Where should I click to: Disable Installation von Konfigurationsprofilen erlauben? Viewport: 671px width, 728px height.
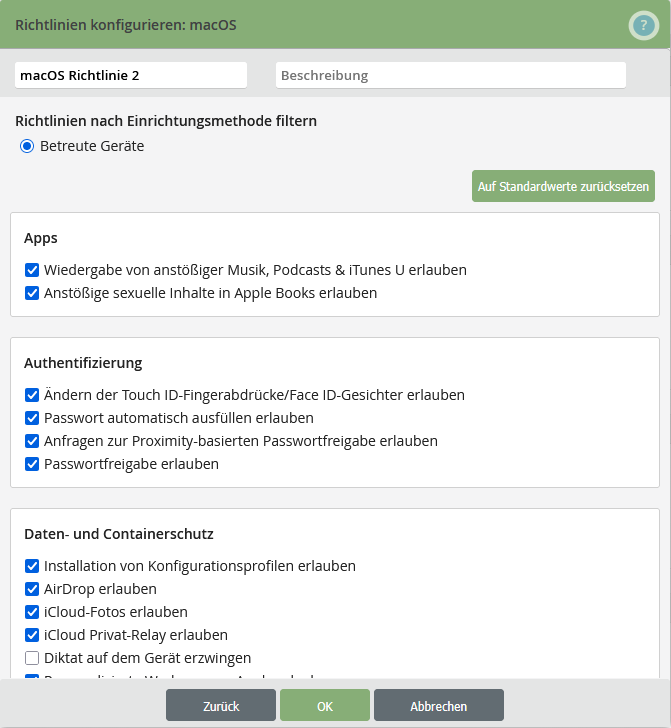point(32,566)
